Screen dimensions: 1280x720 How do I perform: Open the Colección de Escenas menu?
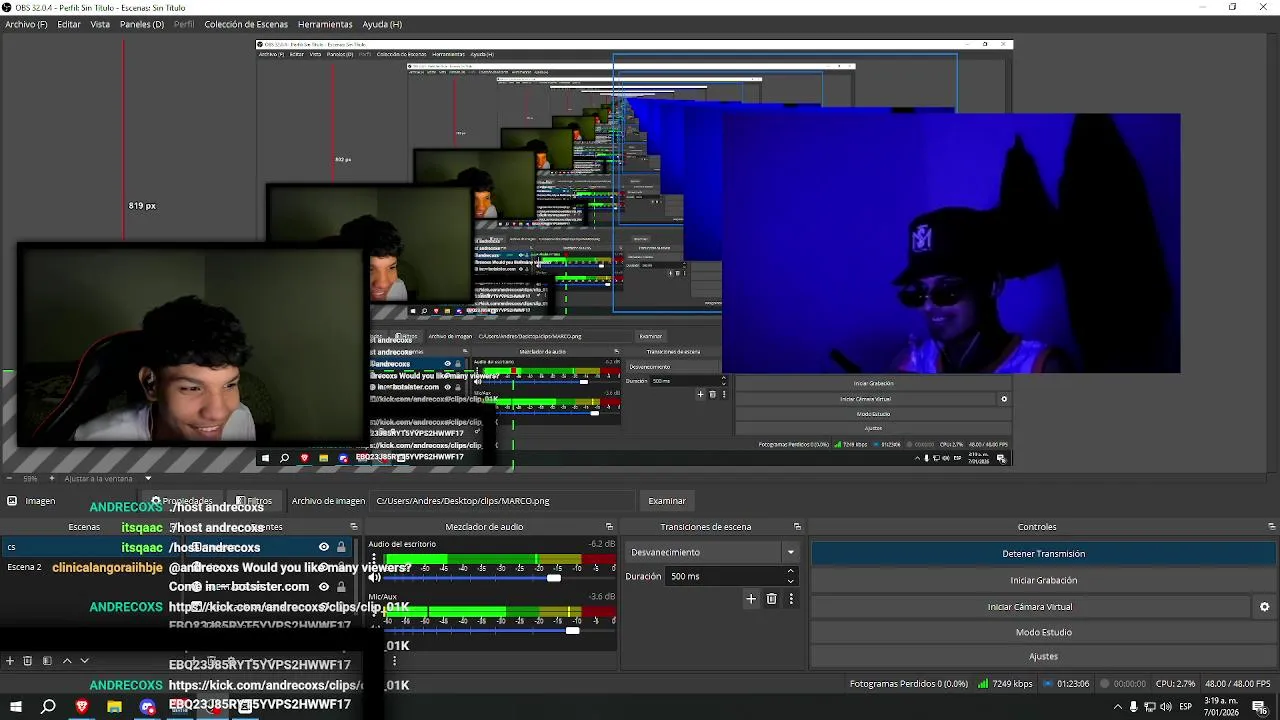pyautogui.click(x=246, y=24)
